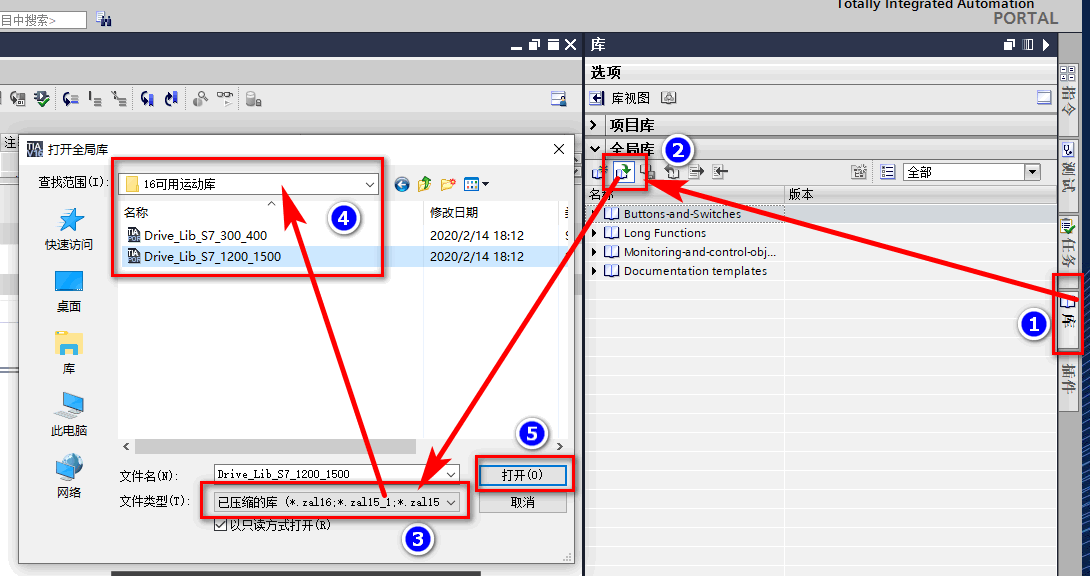Select 桌面 desktop in places bar
Image resolution: width=1090 pixels, height=576 pixels.
(x=69, y=292)
